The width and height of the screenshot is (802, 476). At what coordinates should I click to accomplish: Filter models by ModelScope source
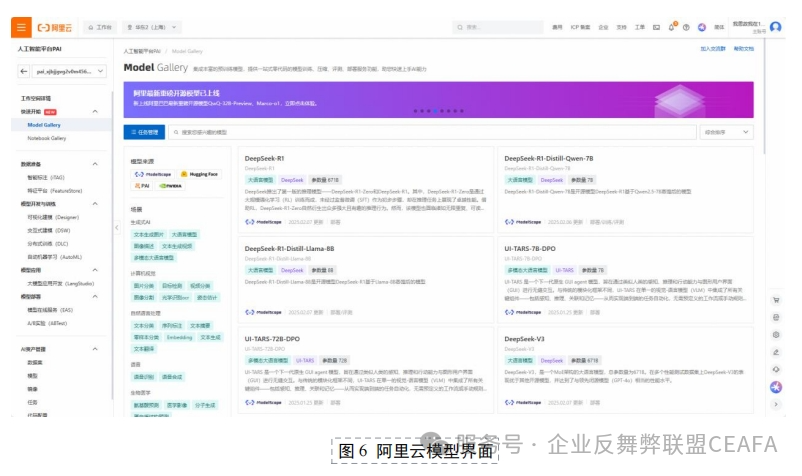(153, 174)
